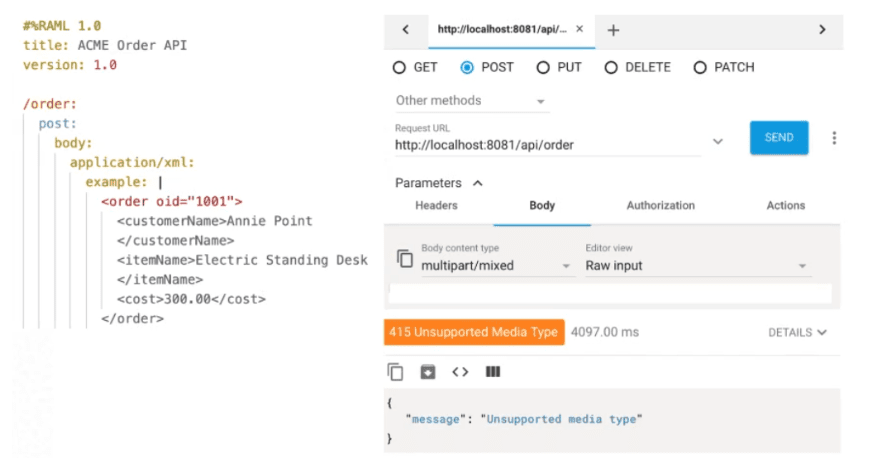This screenshot has height=458, width=869.
Task: Select the GET method radio button
Action: pyautogui.click(x=400, y=68)
